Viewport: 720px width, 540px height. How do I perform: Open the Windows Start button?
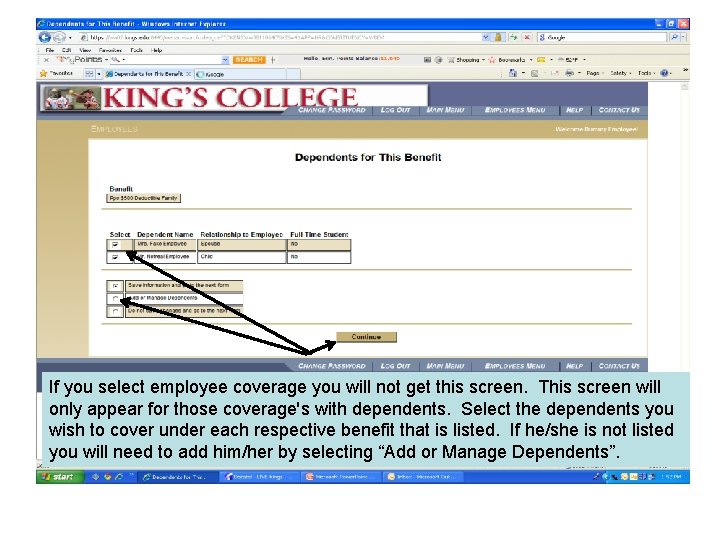pos(60,477)
